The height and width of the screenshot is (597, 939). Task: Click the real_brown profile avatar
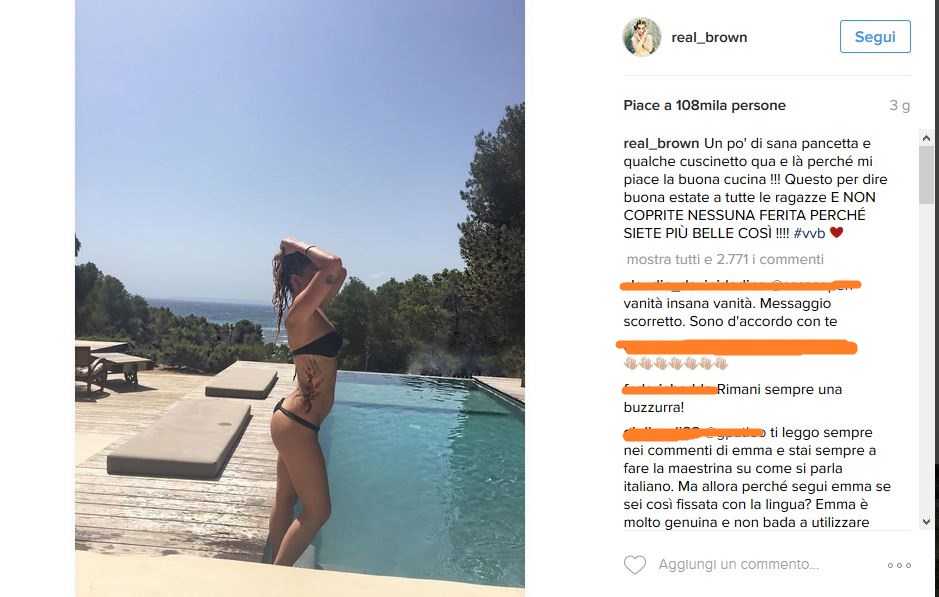[642, 37]
